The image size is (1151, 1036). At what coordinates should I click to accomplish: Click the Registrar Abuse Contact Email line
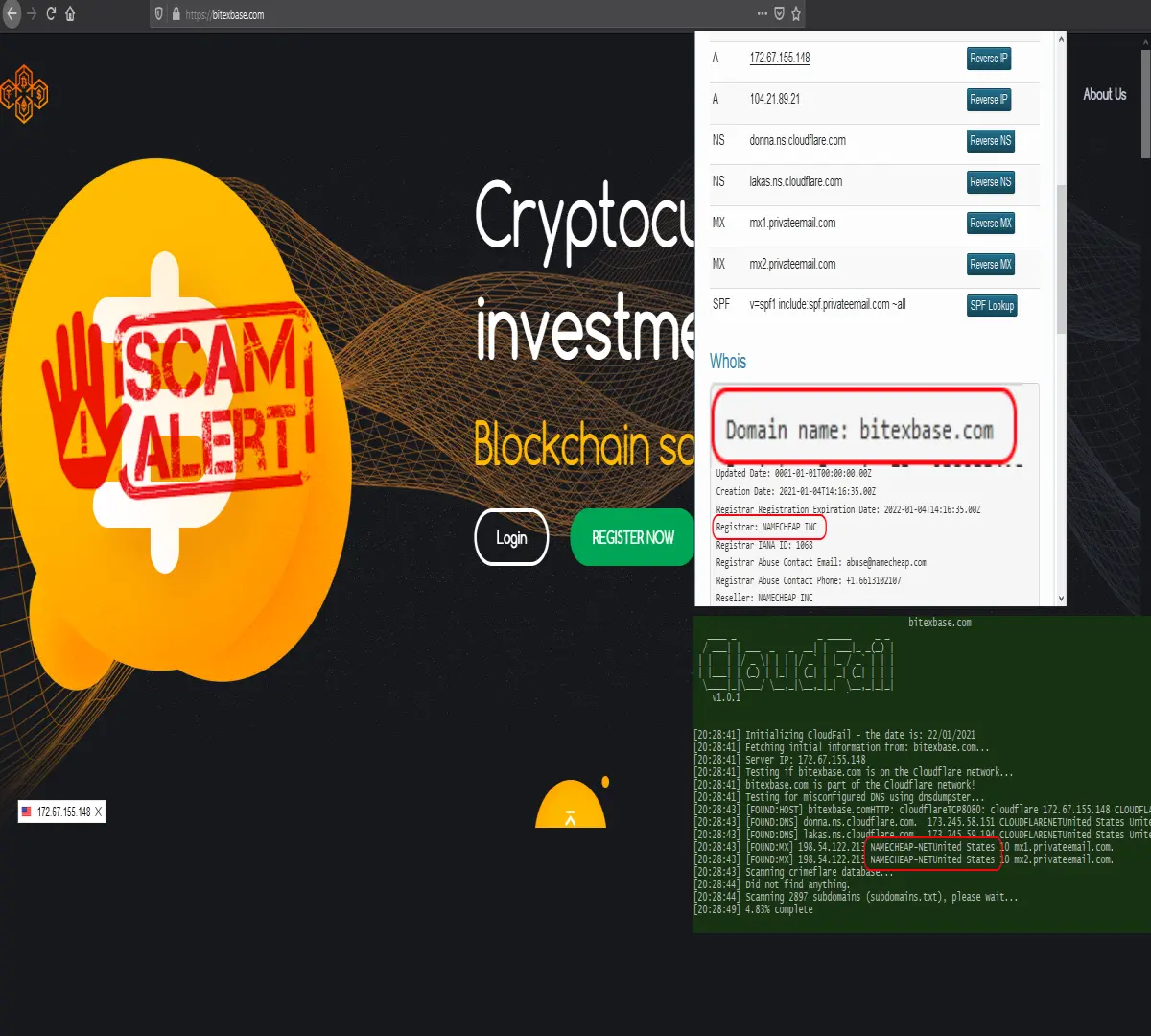tap(821, 562)
